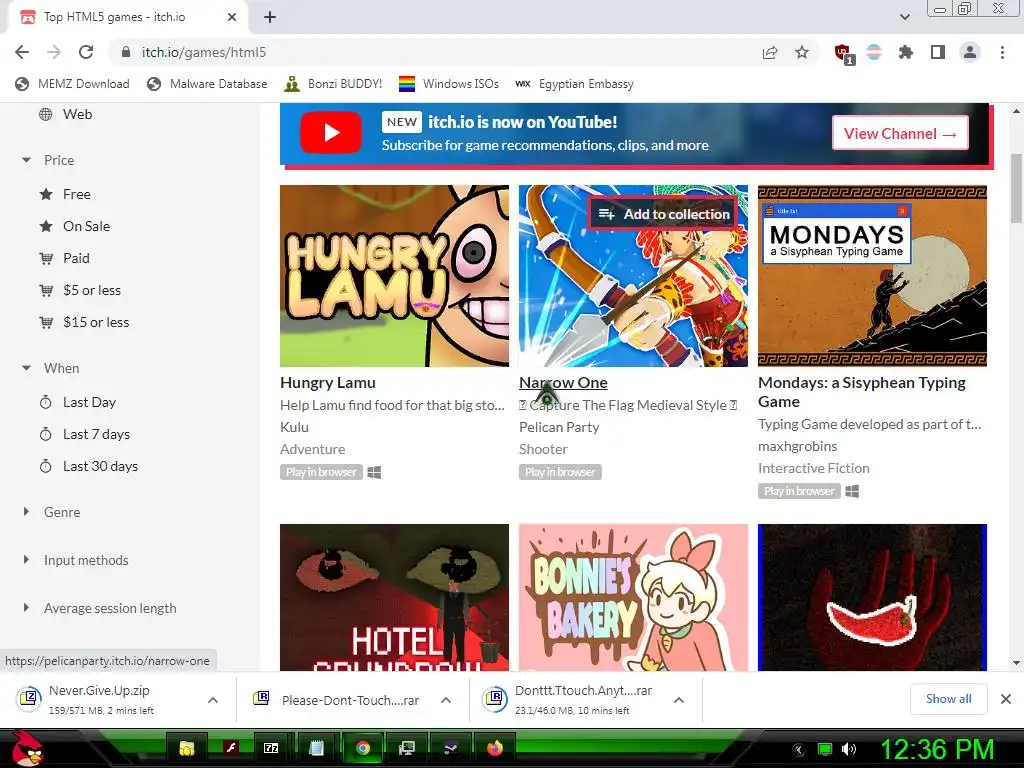
Task: Open options for Please-Dont-Touch rar download
Action: (446, 700)
